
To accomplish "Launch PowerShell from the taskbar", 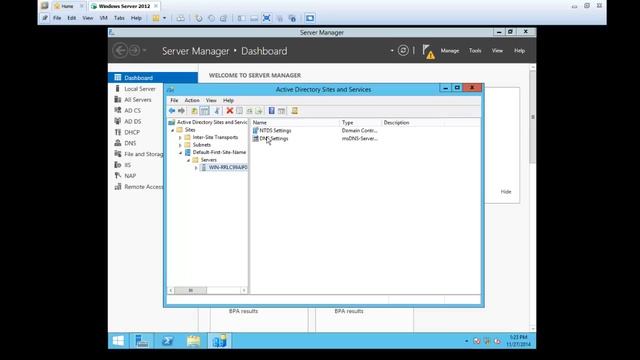I will click(x=167, y=341).
